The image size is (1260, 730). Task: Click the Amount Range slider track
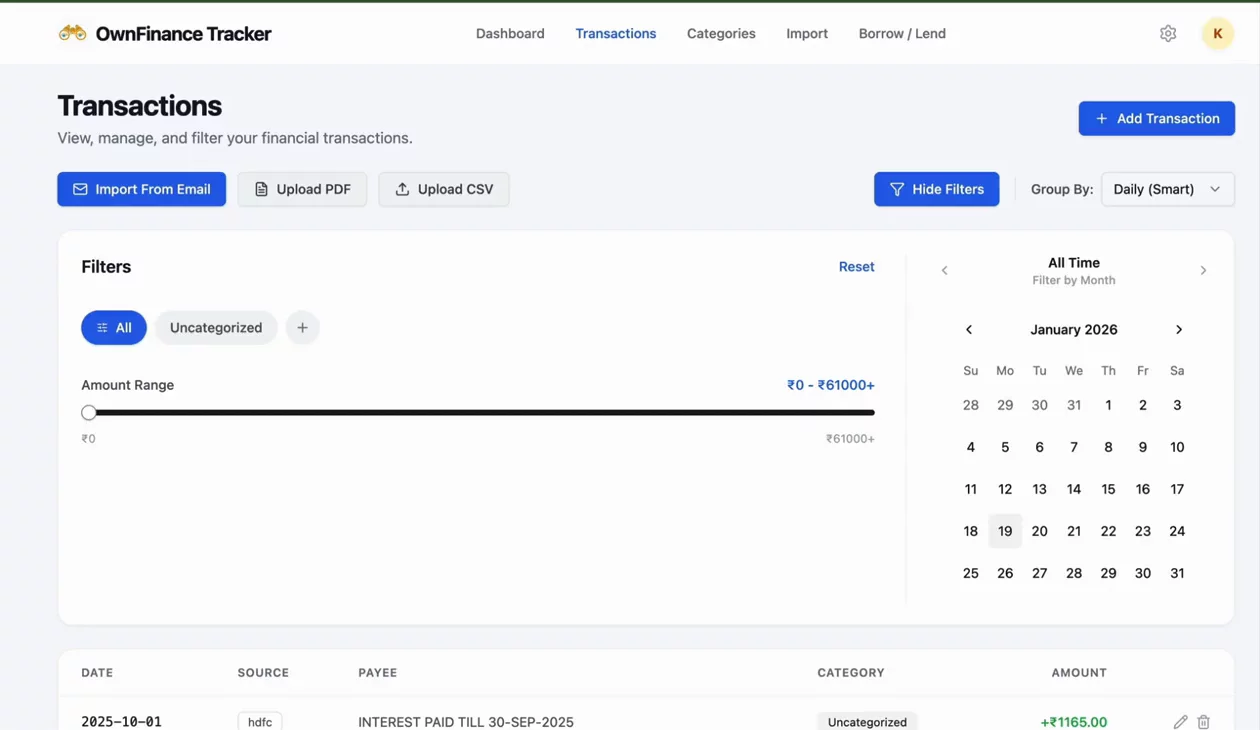pos(478,412)
